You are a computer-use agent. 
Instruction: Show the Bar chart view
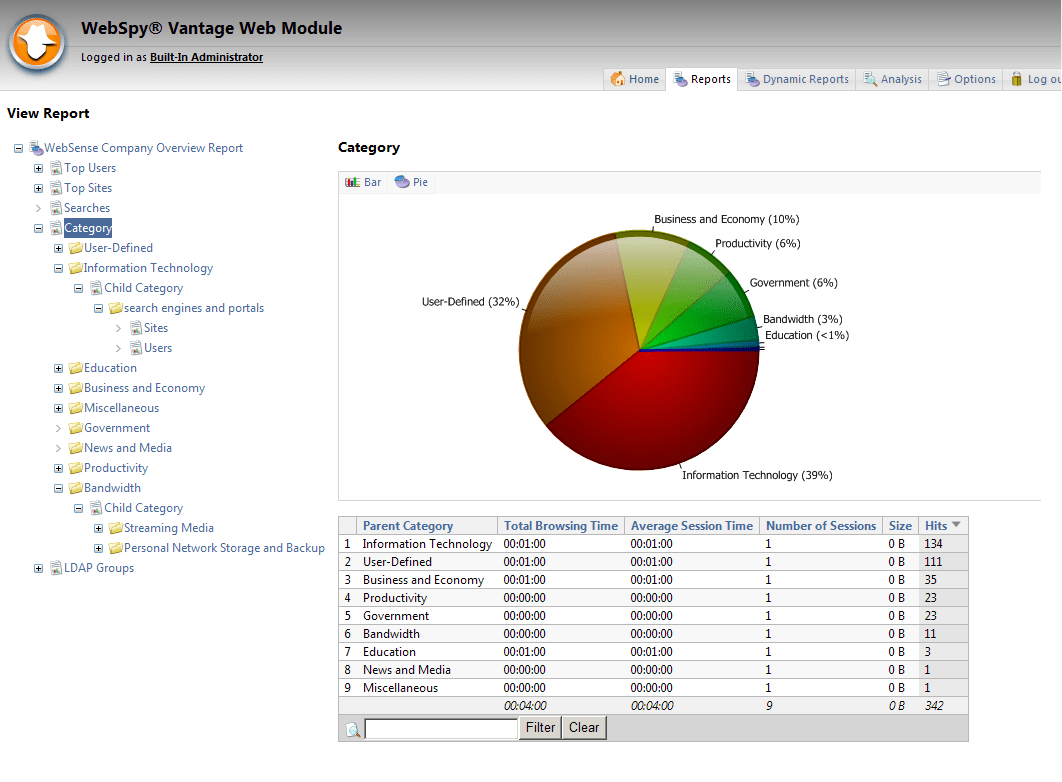coord(364,182)
